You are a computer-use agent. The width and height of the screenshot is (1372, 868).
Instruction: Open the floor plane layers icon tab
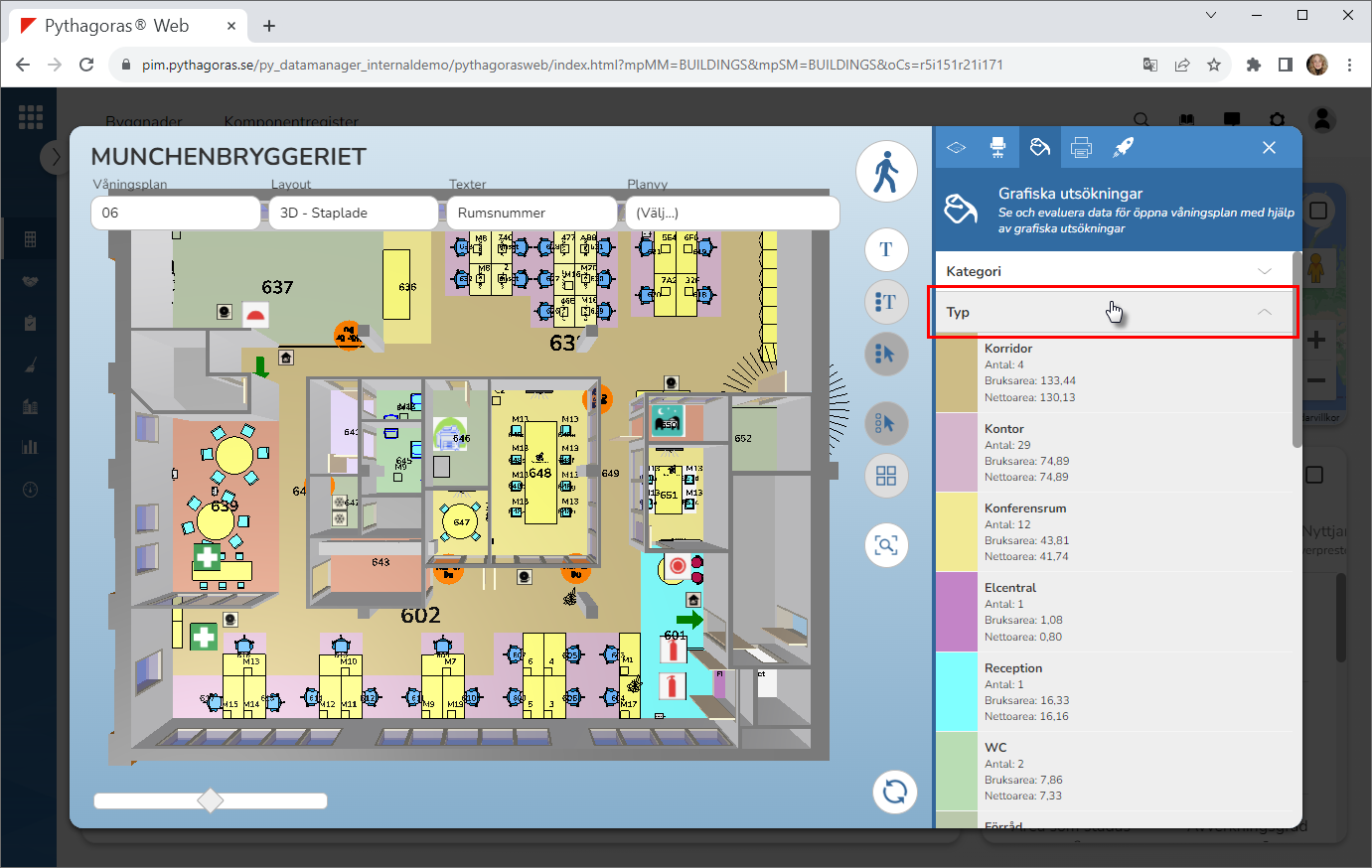(956, 148)
